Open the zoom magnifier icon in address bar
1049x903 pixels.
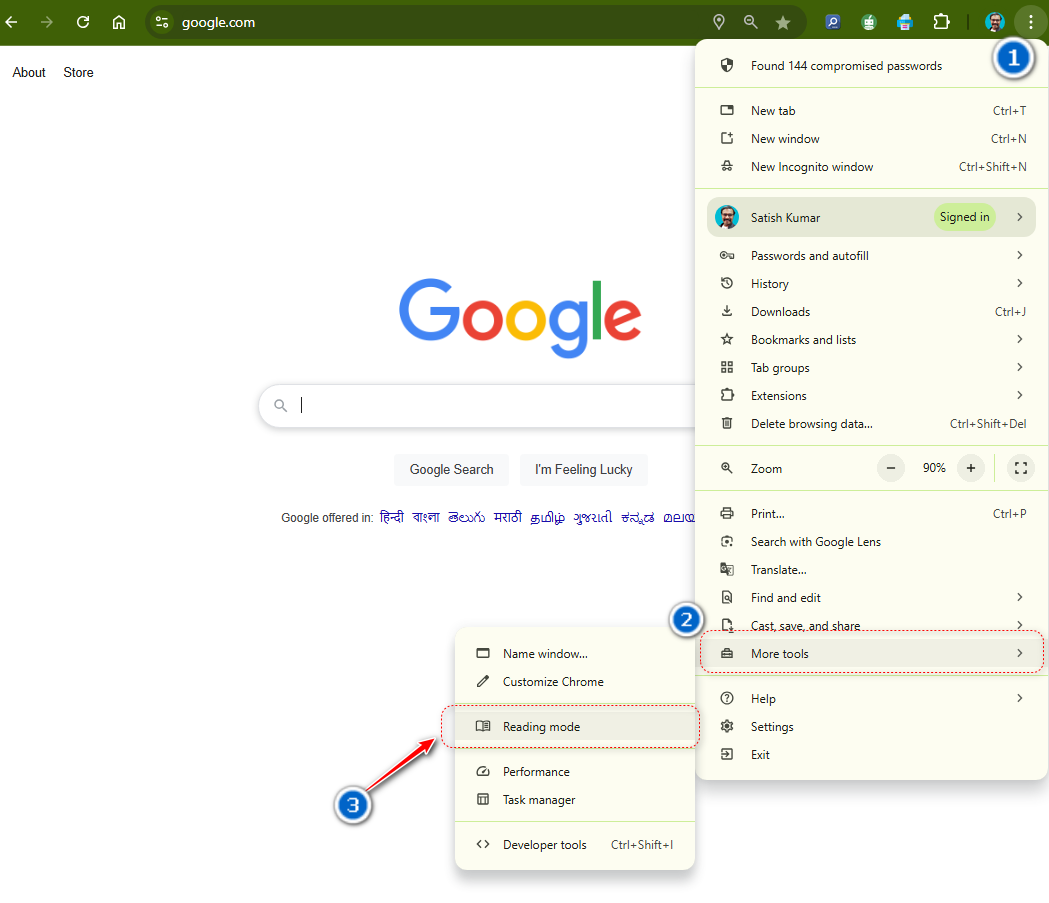(x=751, y=22)
